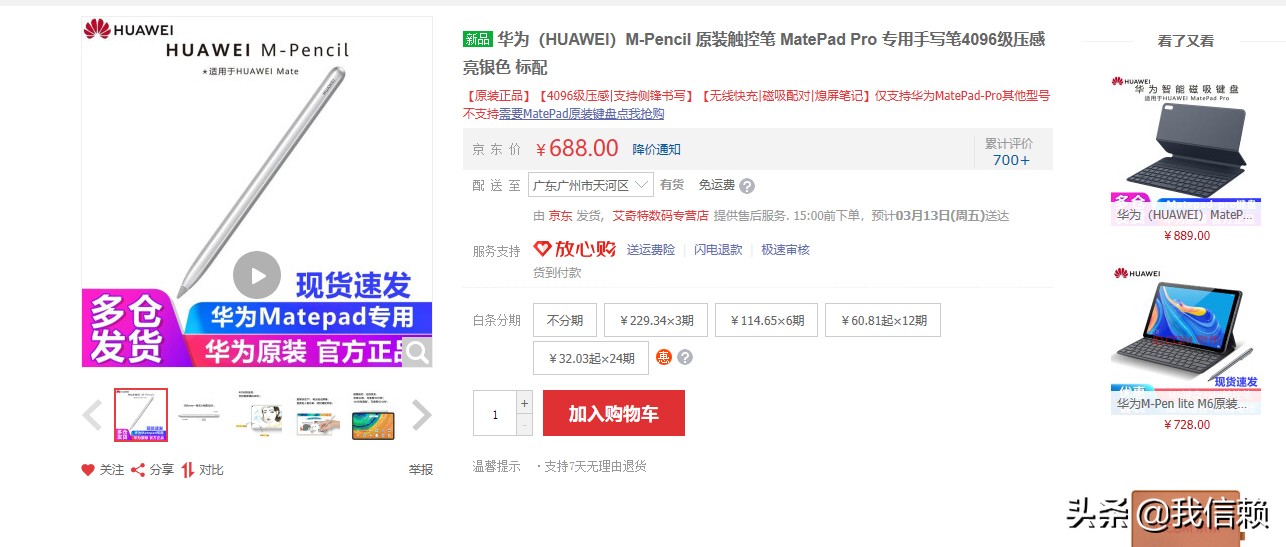Open the 降价通知 price drop notice link
Screen dimensions: 1286x547
coord(656,150)
